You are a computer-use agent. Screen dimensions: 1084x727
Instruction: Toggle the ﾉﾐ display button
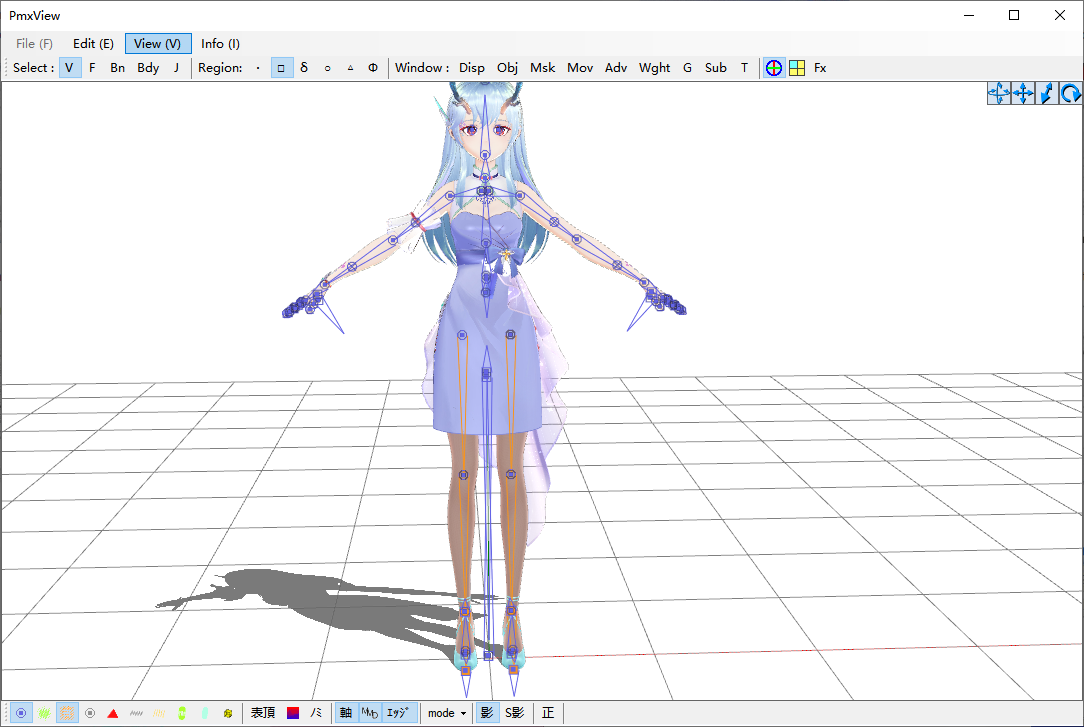pos(316,713)
